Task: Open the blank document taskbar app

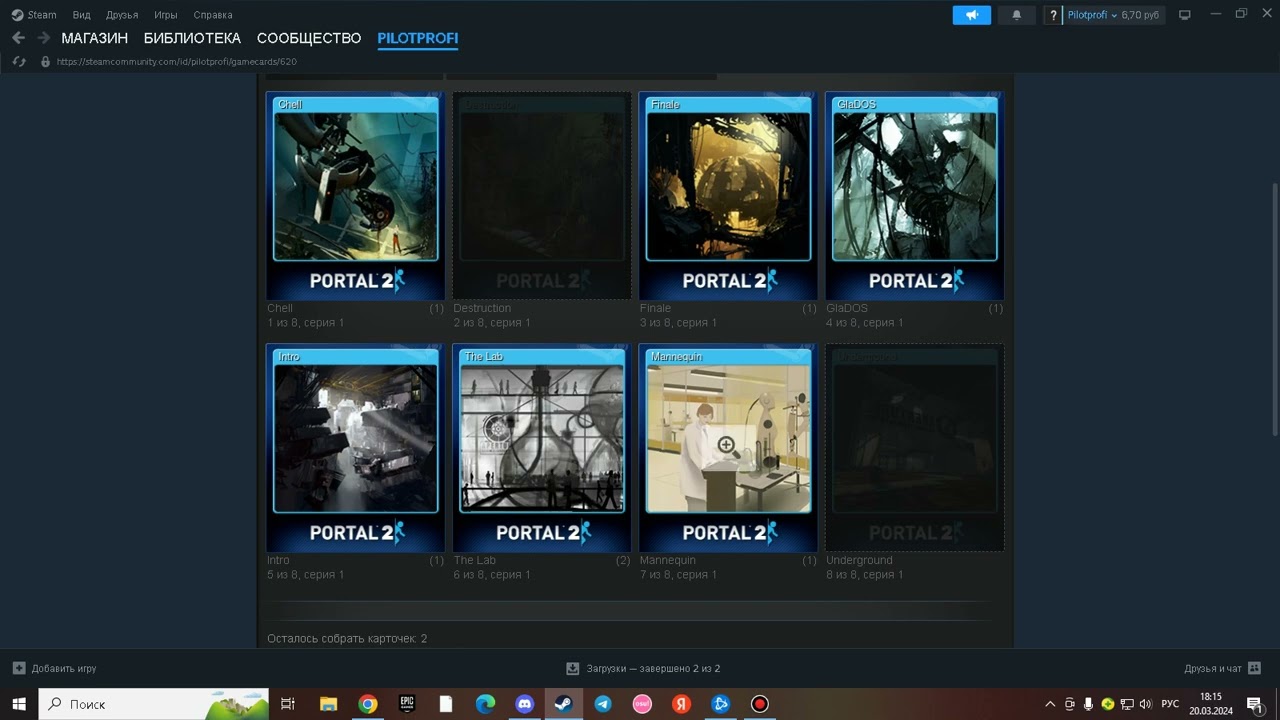Action: click(446, 704)
